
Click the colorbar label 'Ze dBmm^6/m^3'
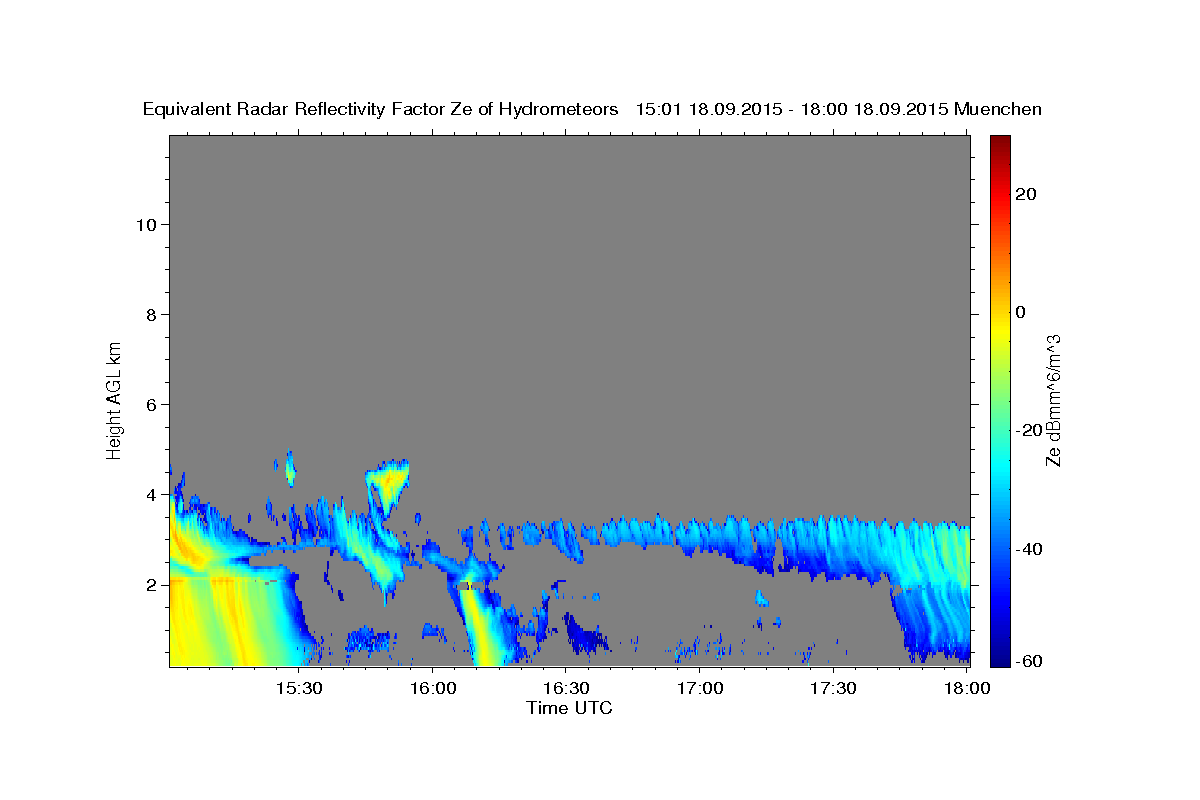click(x=1053, y=400)
